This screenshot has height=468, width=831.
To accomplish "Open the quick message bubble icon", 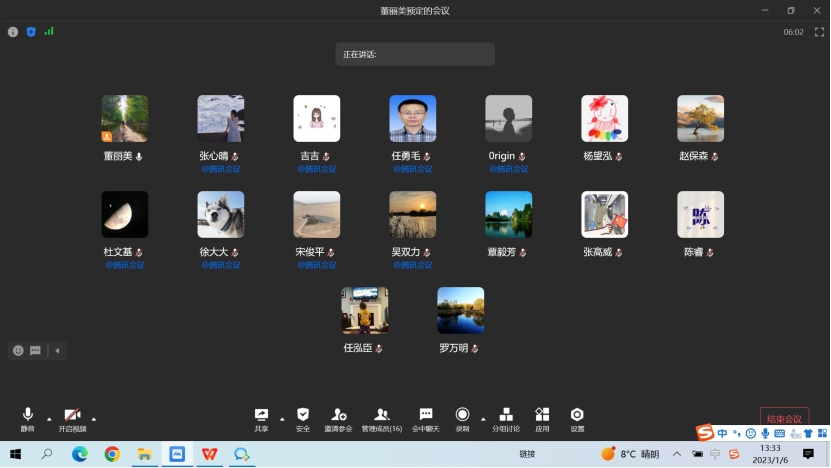I will click(x=35, y=351).
